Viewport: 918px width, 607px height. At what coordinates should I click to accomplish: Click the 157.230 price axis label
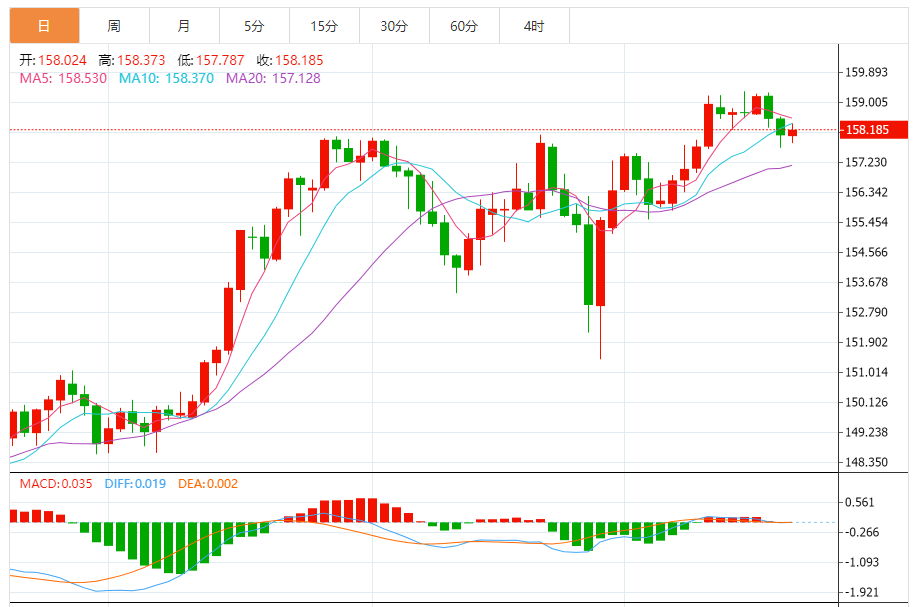point(866,162)
